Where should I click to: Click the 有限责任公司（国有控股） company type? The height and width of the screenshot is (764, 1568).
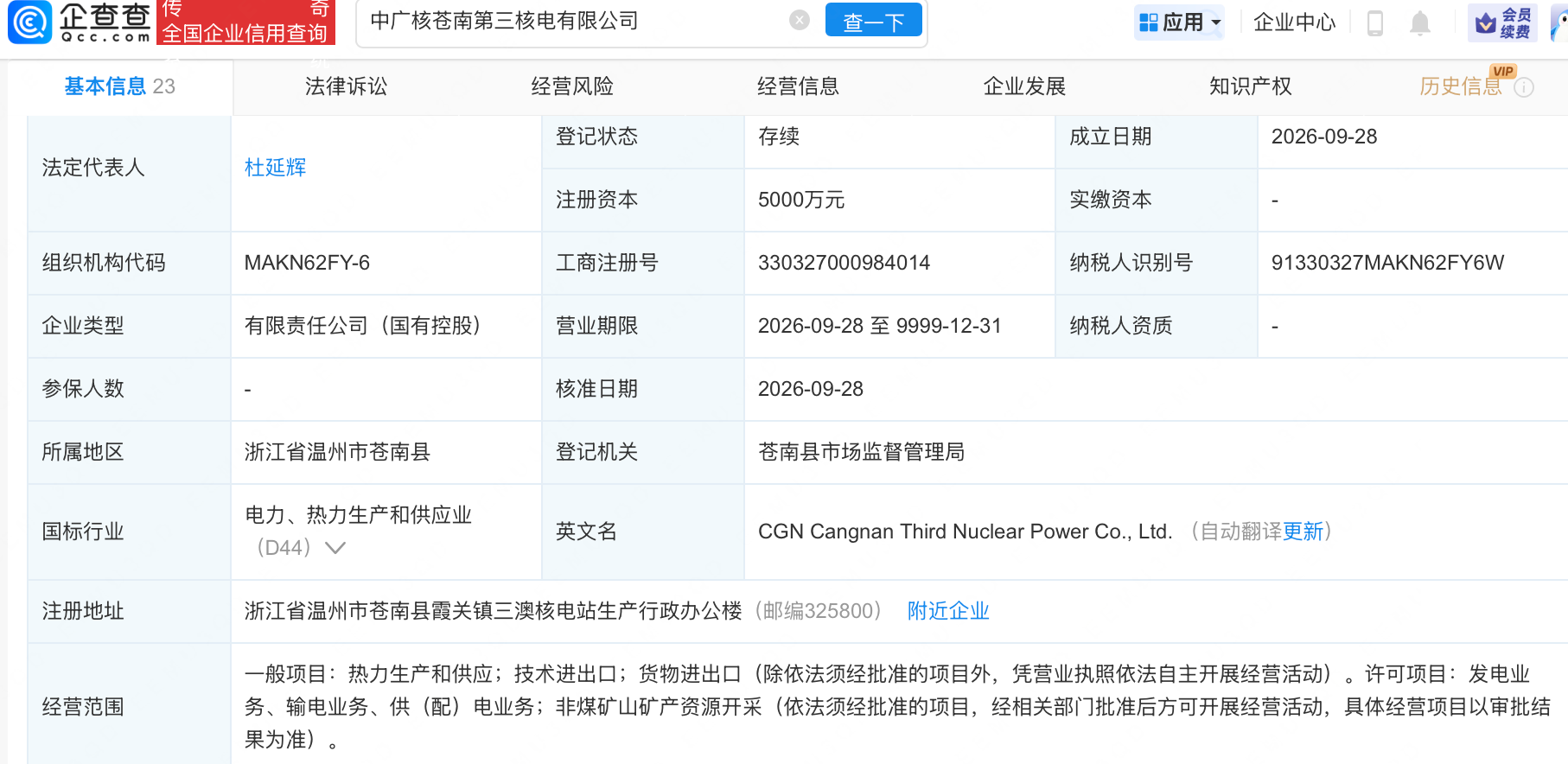pos(362,326)
